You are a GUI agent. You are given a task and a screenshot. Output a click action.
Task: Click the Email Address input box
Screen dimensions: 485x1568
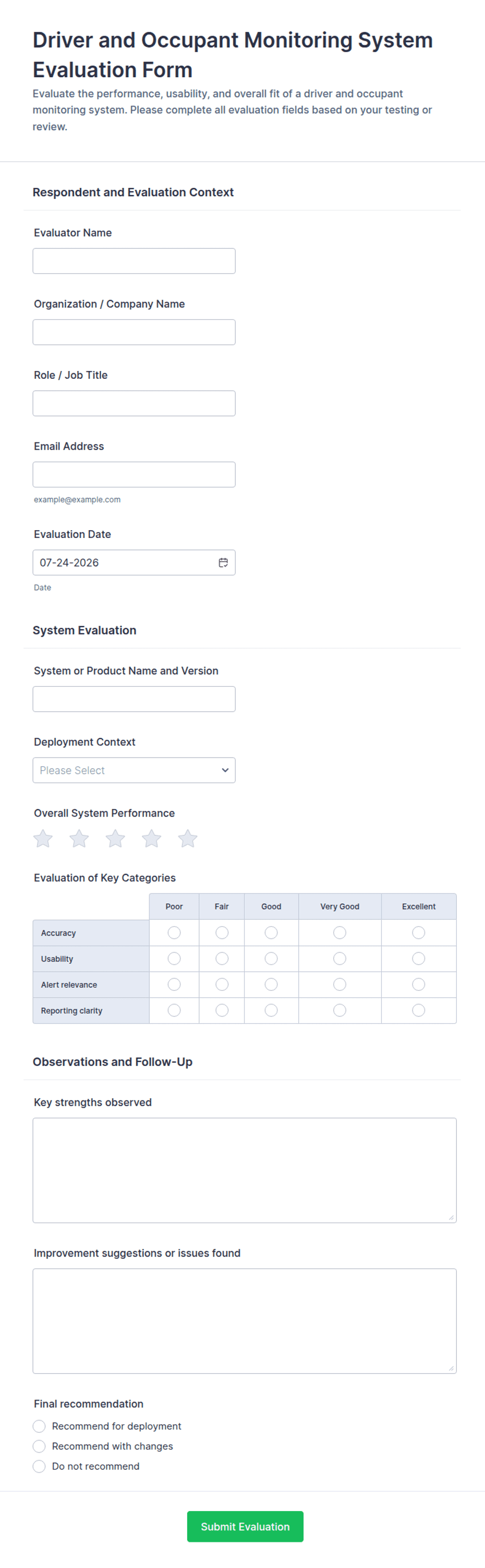(134, 475)
